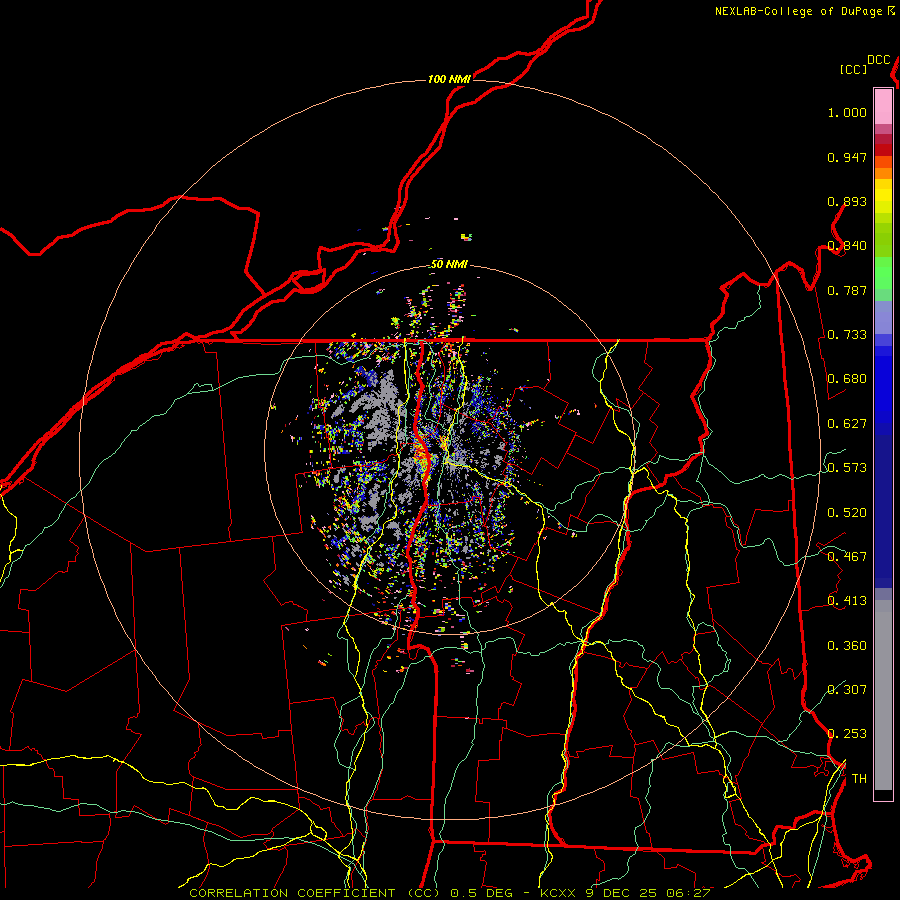Click the 0.733 legend value

847,335
